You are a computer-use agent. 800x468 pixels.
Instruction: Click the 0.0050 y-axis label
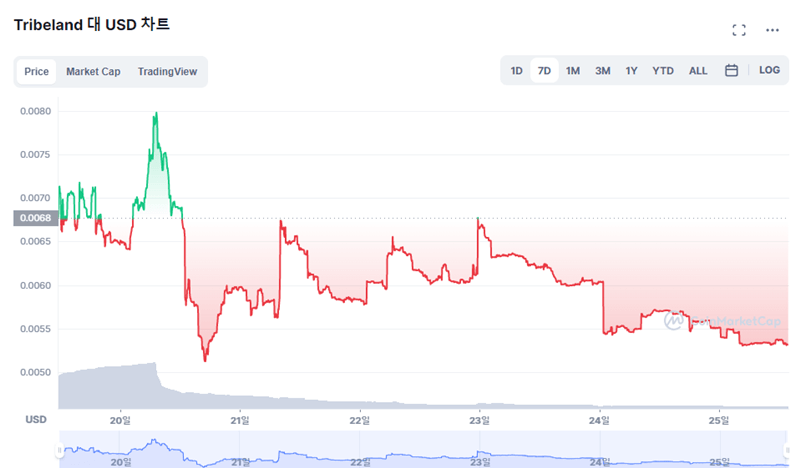[35, 372]
